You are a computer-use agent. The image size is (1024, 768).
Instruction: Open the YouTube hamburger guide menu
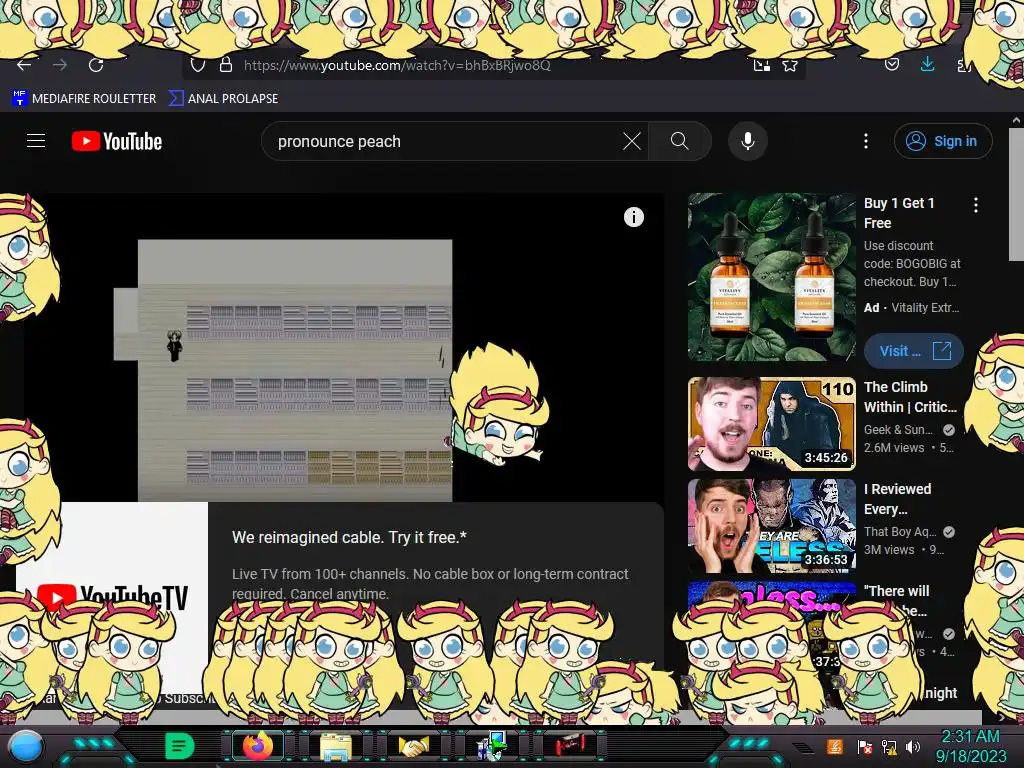[x=36, y=141]
